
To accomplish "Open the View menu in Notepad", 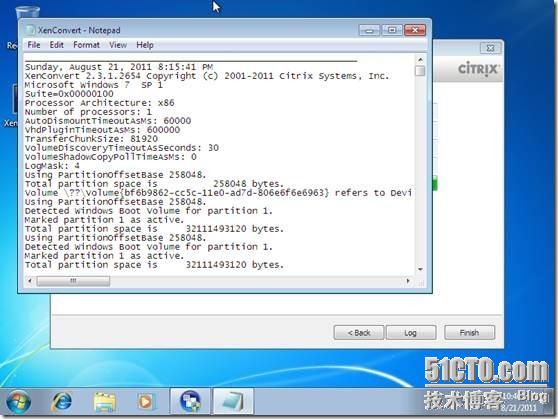I will click(x=118, y=45).
